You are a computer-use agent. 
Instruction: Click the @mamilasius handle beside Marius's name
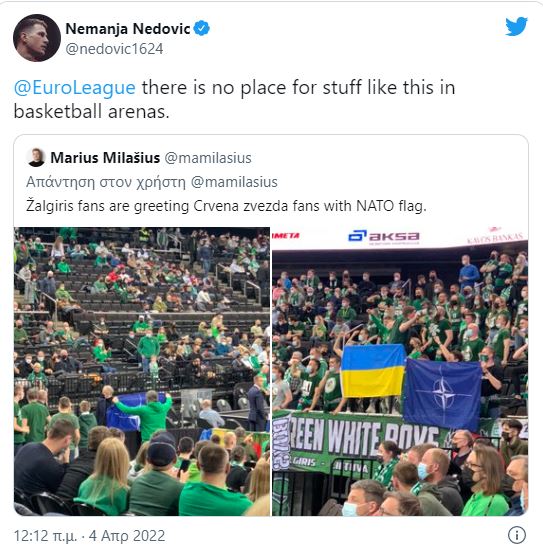[x=208, y=158]
